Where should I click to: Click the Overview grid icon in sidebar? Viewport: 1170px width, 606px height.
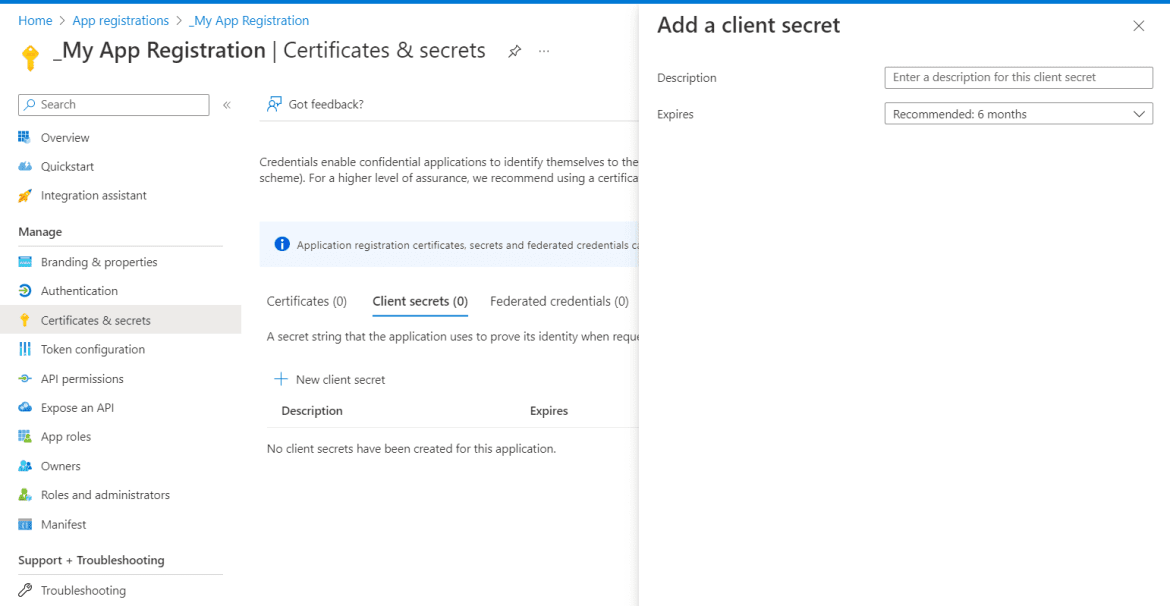pos(25,137)
